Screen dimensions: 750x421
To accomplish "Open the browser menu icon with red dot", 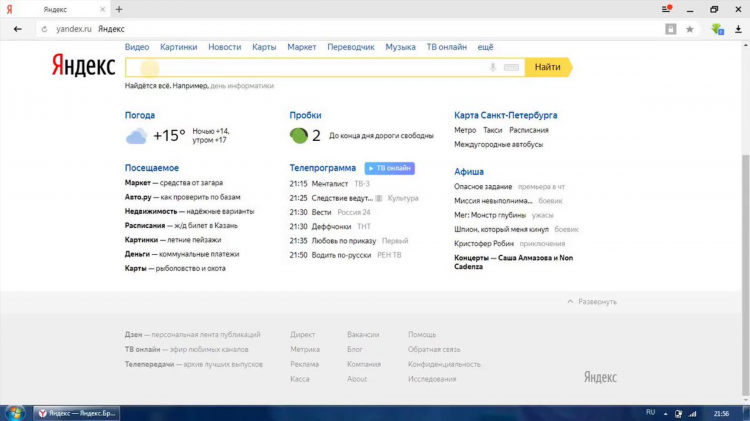I will [667, 9].
